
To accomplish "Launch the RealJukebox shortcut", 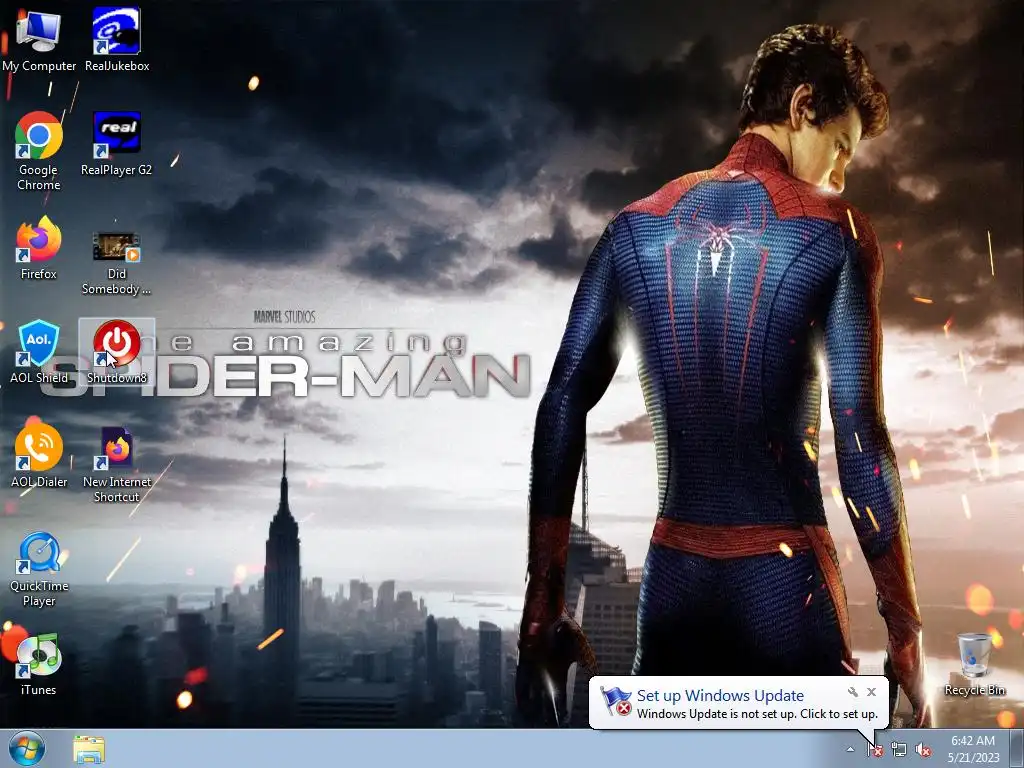I will tap(117, 39).
